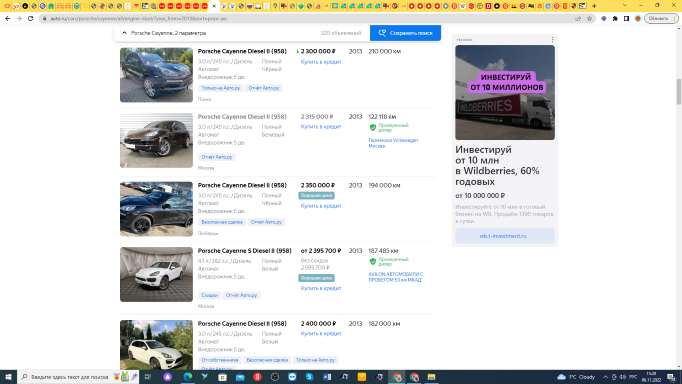Click buy on credit for Cayenne S Diesel
Image resolution: width=682 pixels, height=384 pixels.
321,288
